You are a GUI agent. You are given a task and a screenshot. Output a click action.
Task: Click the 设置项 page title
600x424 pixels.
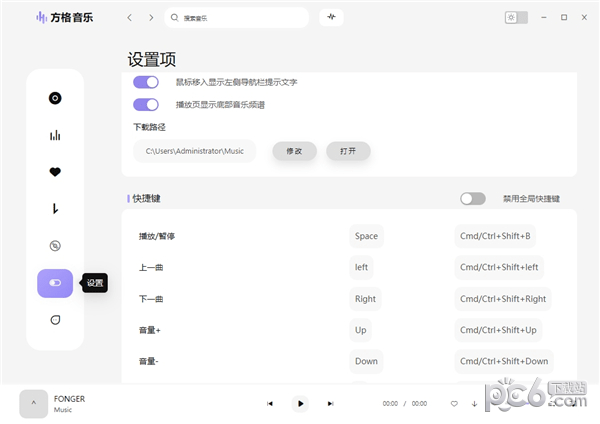tap(152, 60)
